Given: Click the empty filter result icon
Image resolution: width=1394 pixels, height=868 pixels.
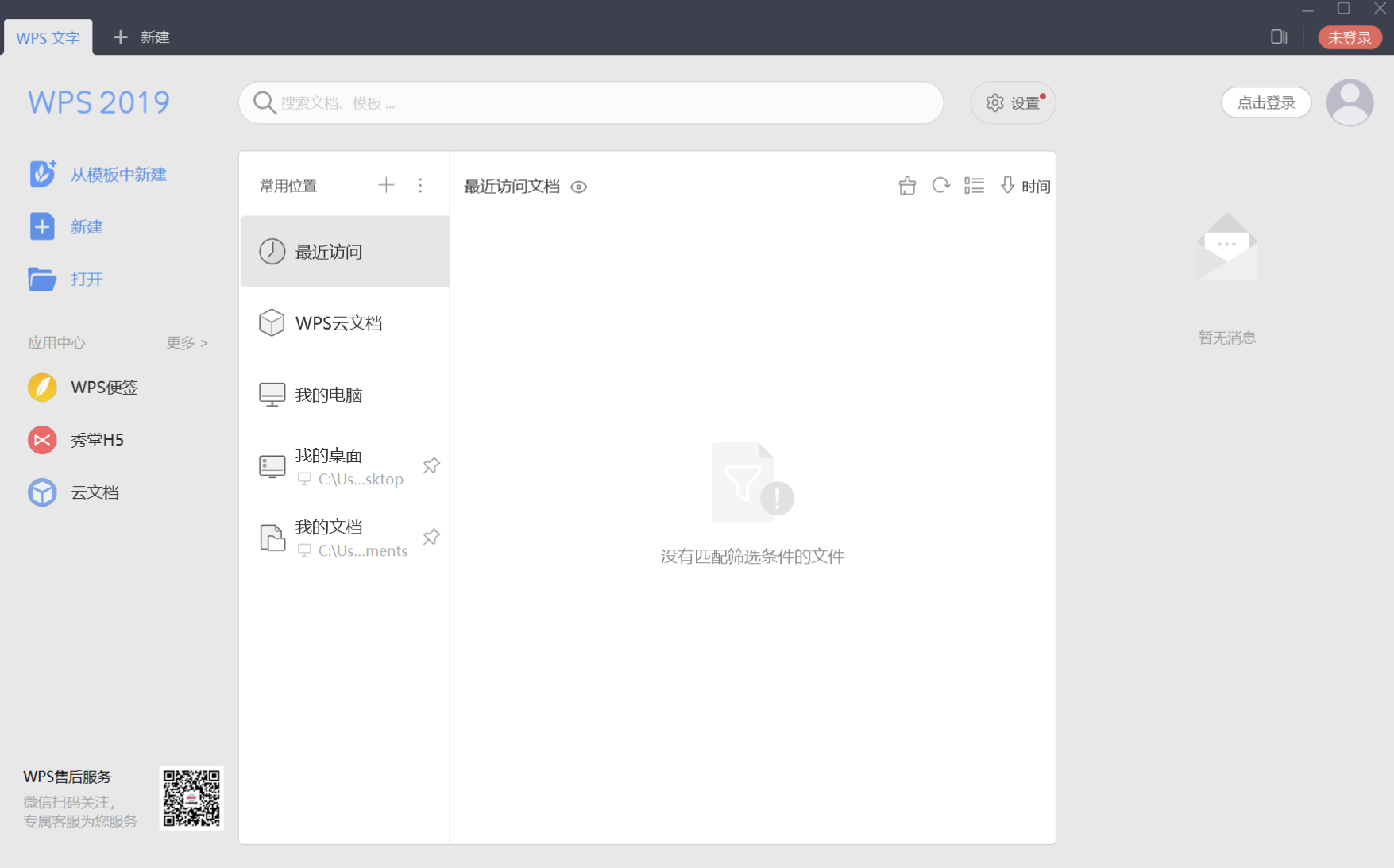Looking at the screenshot, I should [x=752, y=482].
